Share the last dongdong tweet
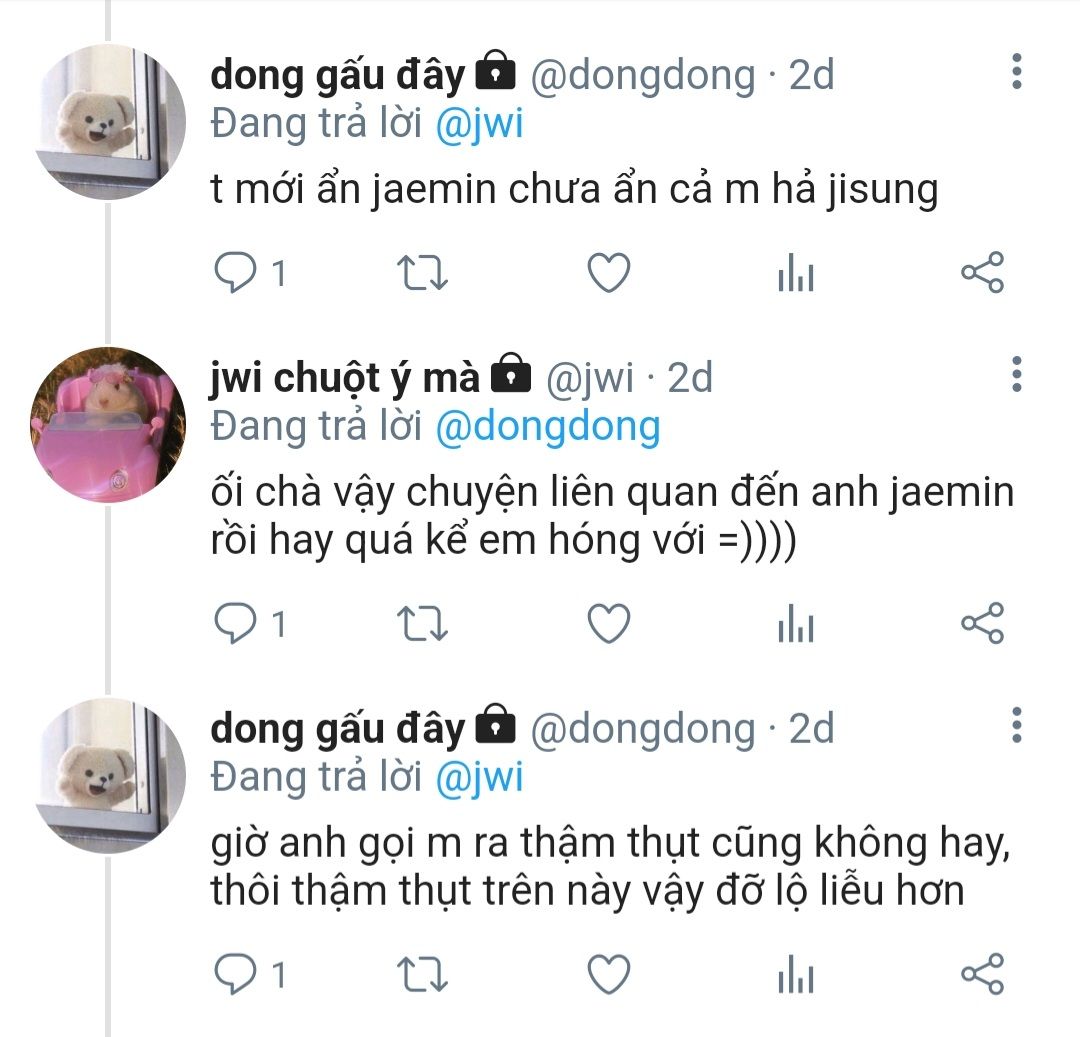This screenshot has width=1080, height=1037. pos(983,974)
